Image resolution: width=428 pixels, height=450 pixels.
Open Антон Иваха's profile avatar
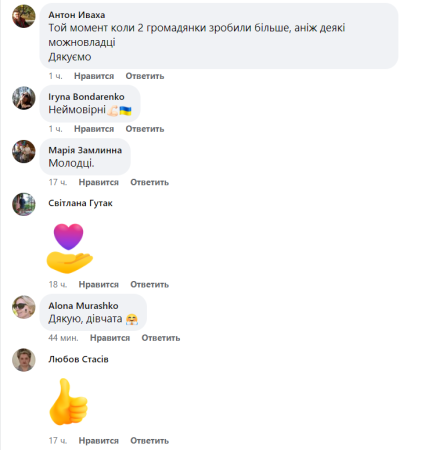pos(24,16)
